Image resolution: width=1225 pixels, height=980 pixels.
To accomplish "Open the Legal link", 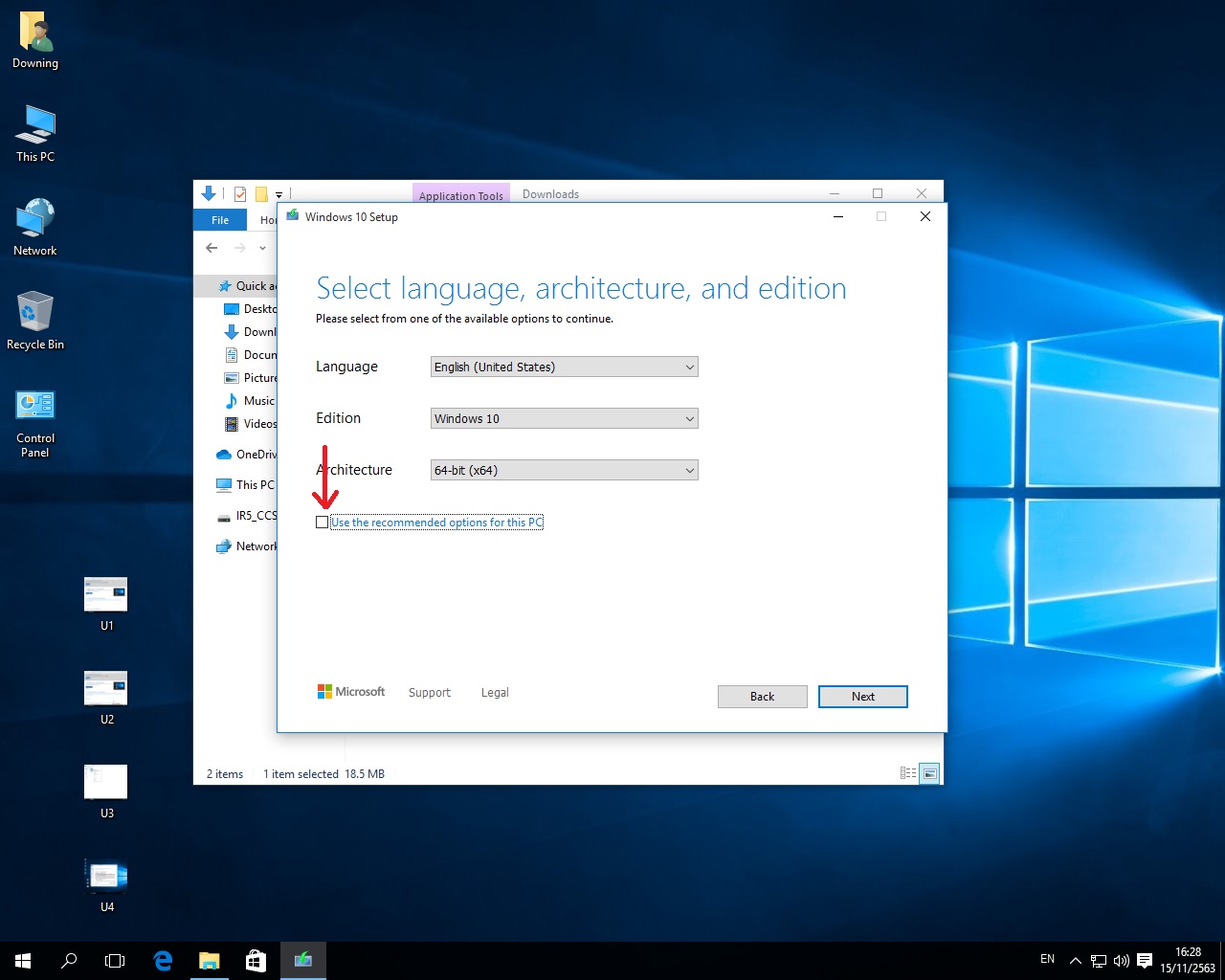I will pos(495,693).
